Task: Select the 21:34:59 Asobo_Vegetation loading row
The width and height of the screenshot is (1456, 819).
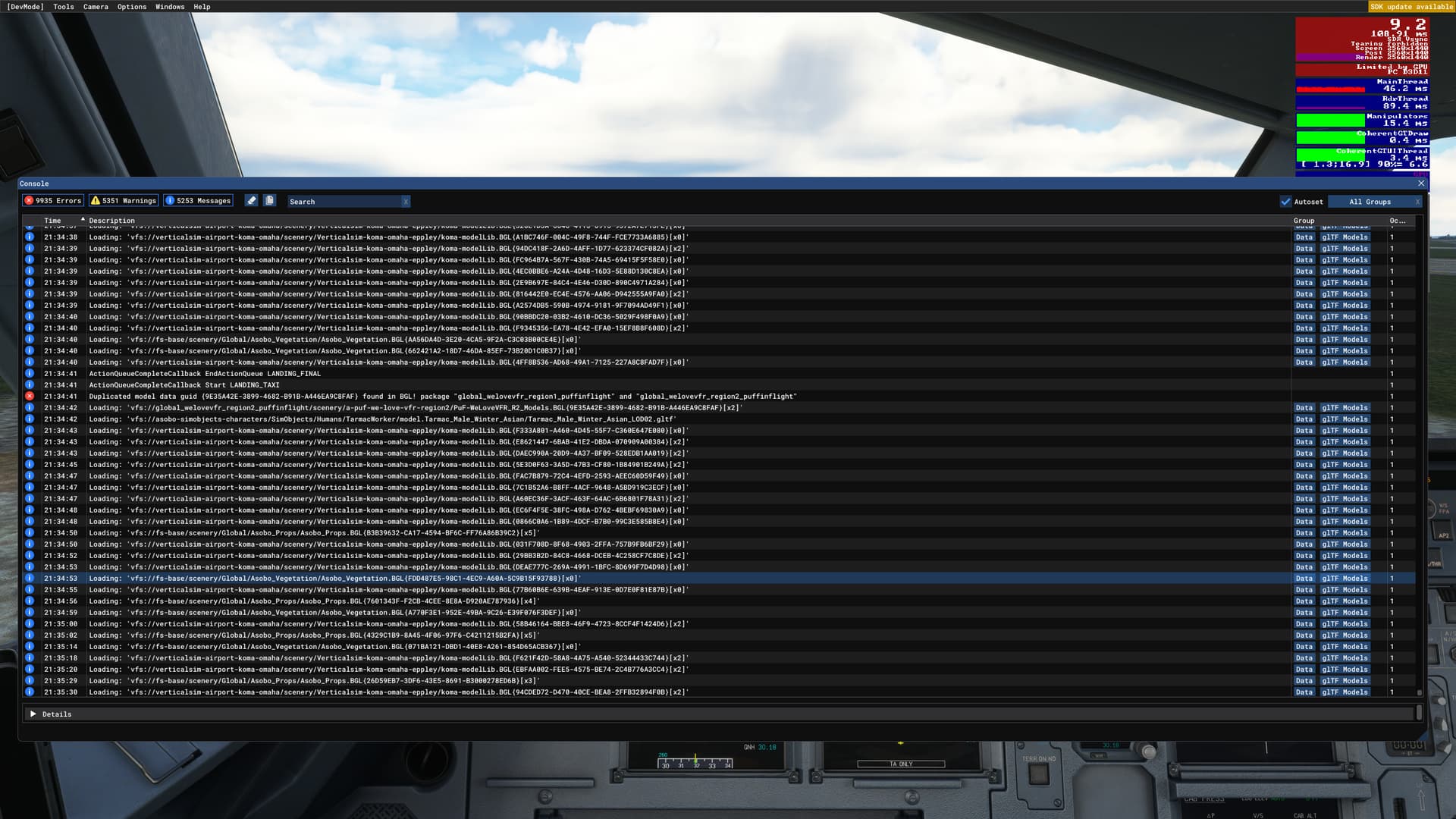Action: [719, 613]
